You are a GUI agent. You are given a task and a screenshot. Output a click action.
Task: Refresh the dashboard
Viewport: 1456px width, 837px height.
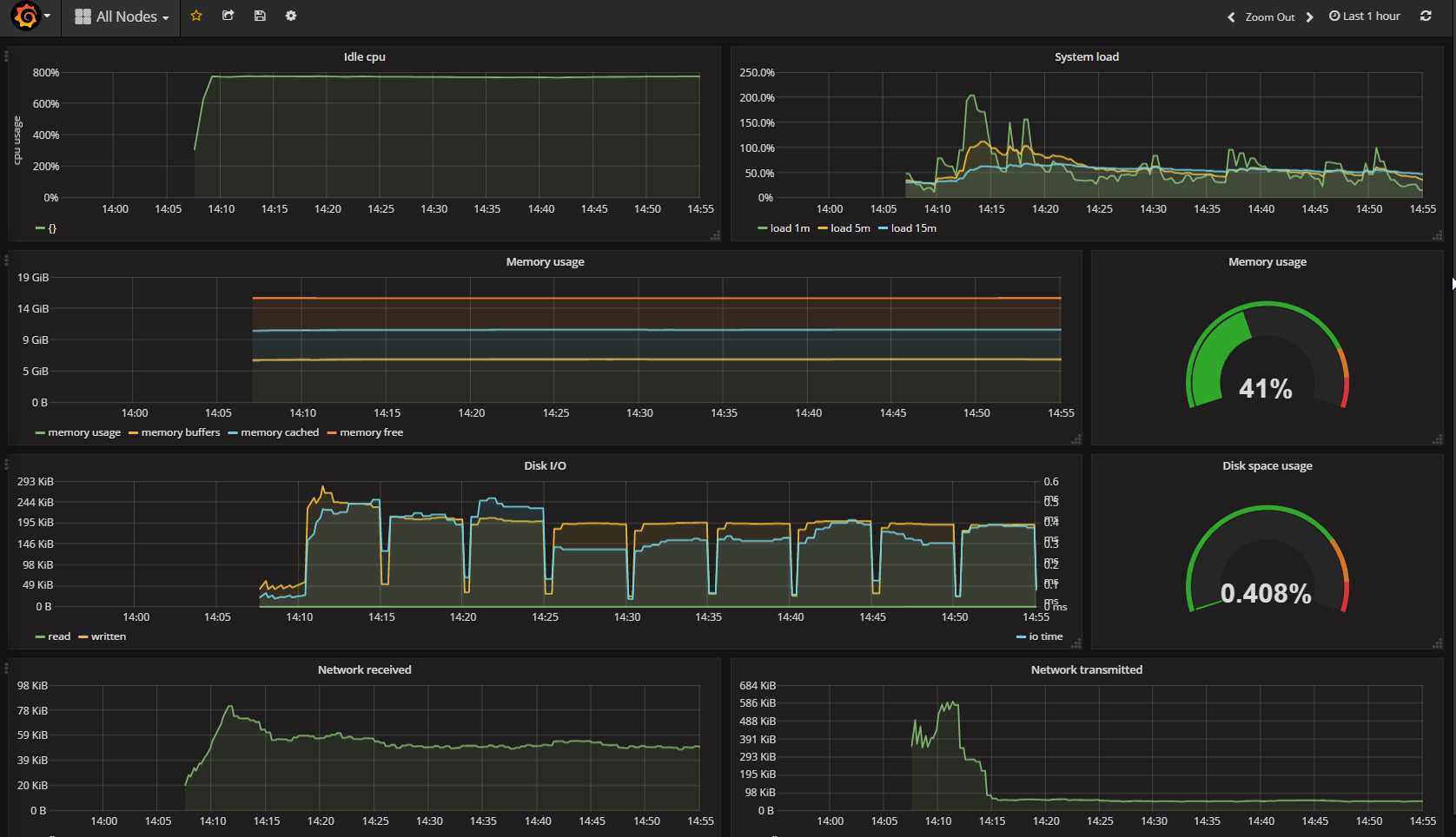(x=1426, y=16)
